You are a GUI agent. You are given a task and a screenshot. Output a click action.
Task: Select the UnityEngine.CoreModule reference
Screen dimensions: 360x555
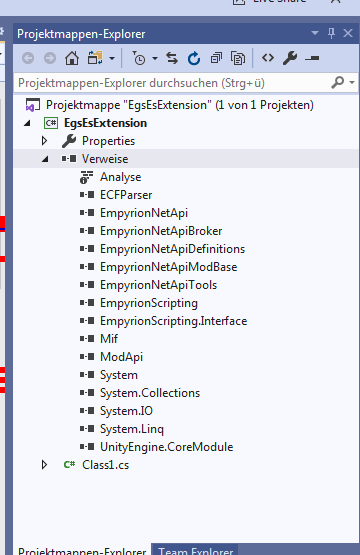[166, 447]
